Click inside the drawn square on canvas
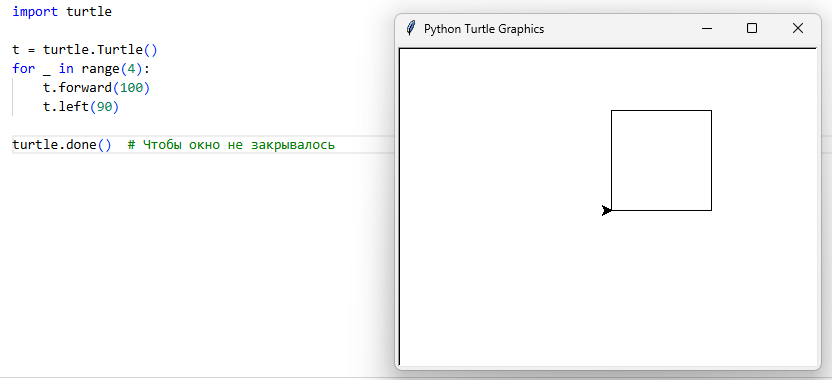This screenshot has height=380, width=832. [x=661, y=160]
